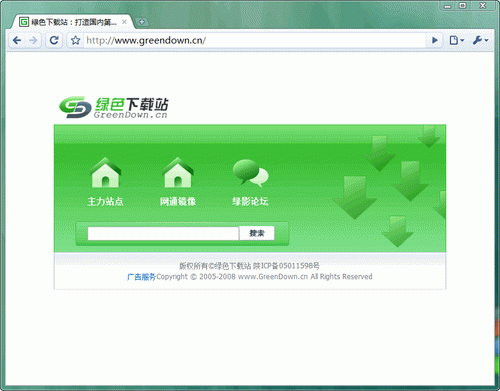The width and height of the screenshot is (500, 391).
Task: Go back using the browser back arrow
Action: [17, 41]
